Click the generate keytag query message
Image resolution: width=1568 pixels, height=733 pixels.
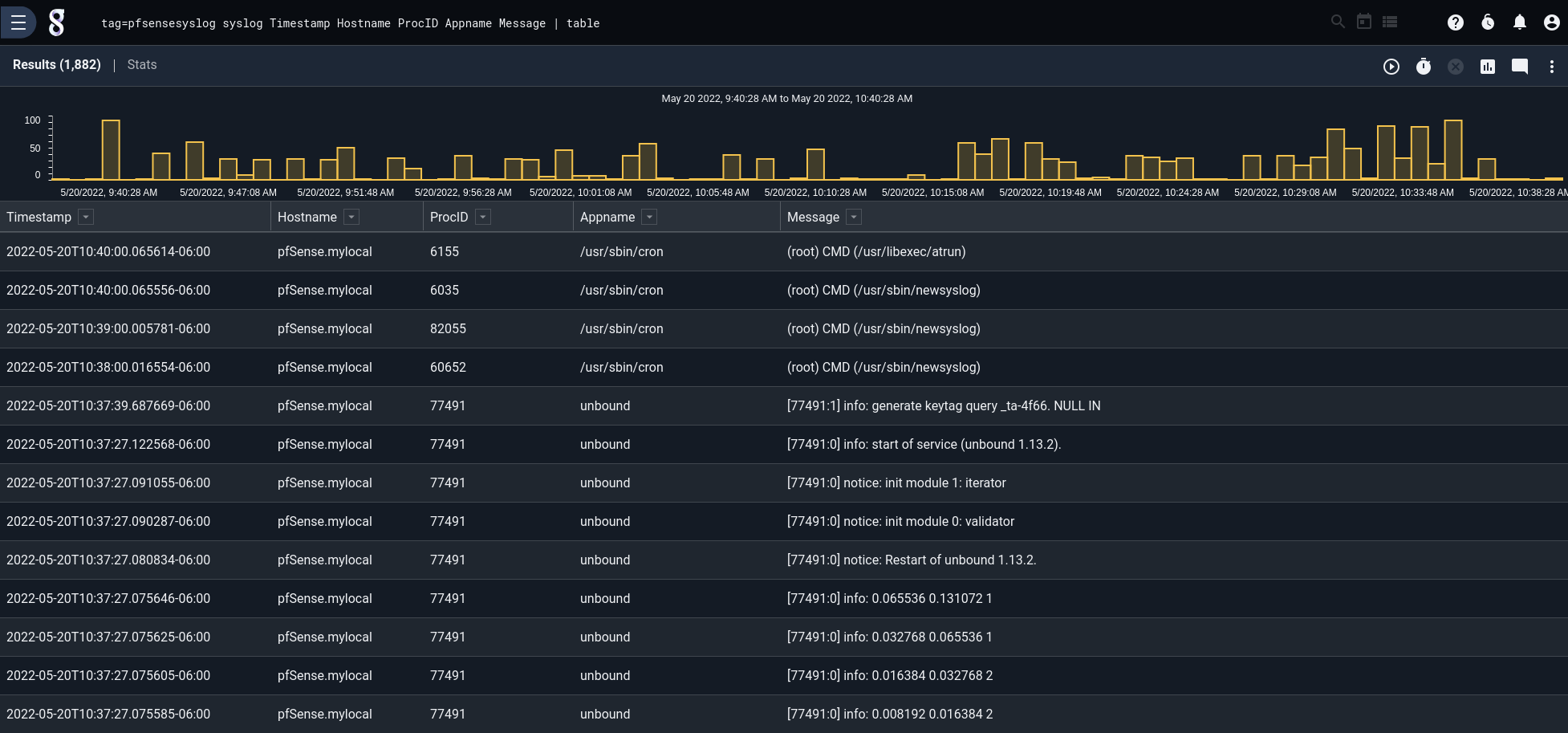point(944,405)
